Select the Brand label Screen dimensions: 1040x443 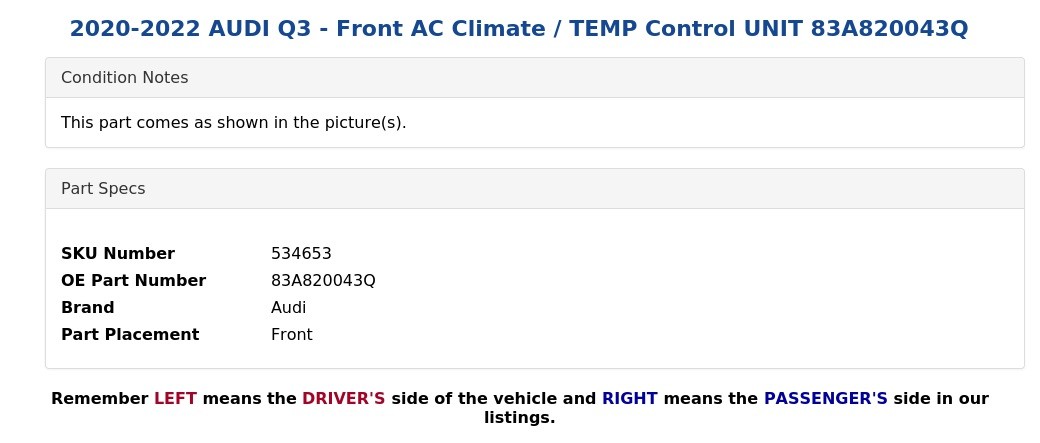pyautogui.click(x=88, y=308)
